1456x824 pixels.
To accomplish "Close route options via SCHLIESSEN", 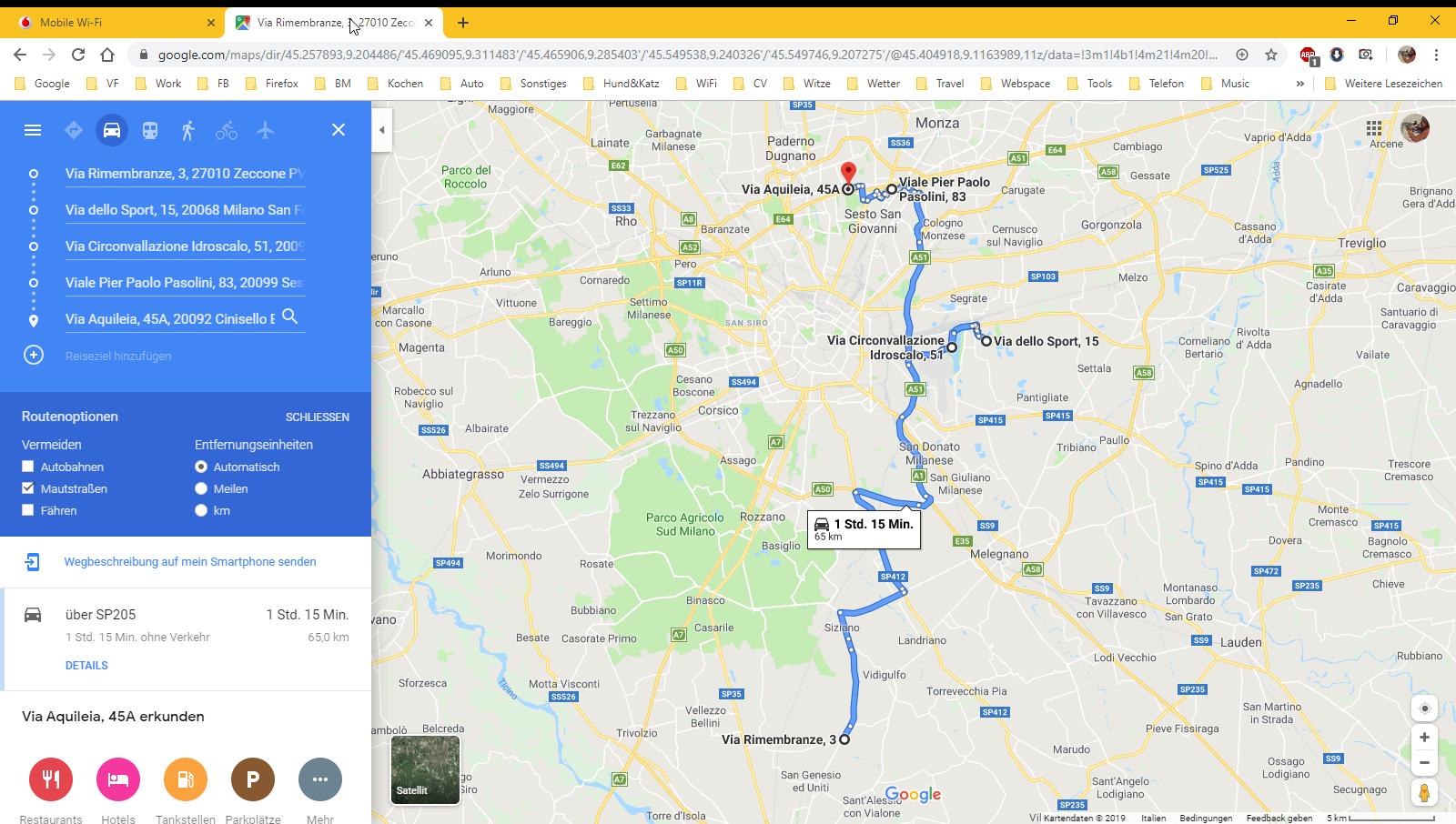I will 318,417.
